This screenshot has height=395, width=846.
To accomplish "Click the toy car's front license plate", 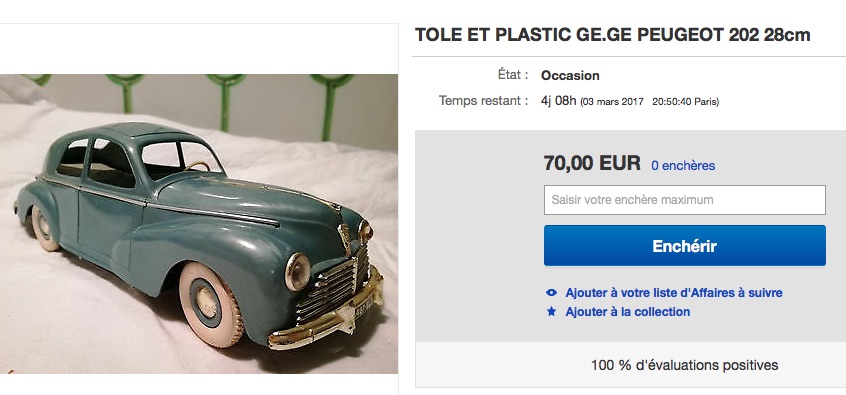I will point(363,310).
